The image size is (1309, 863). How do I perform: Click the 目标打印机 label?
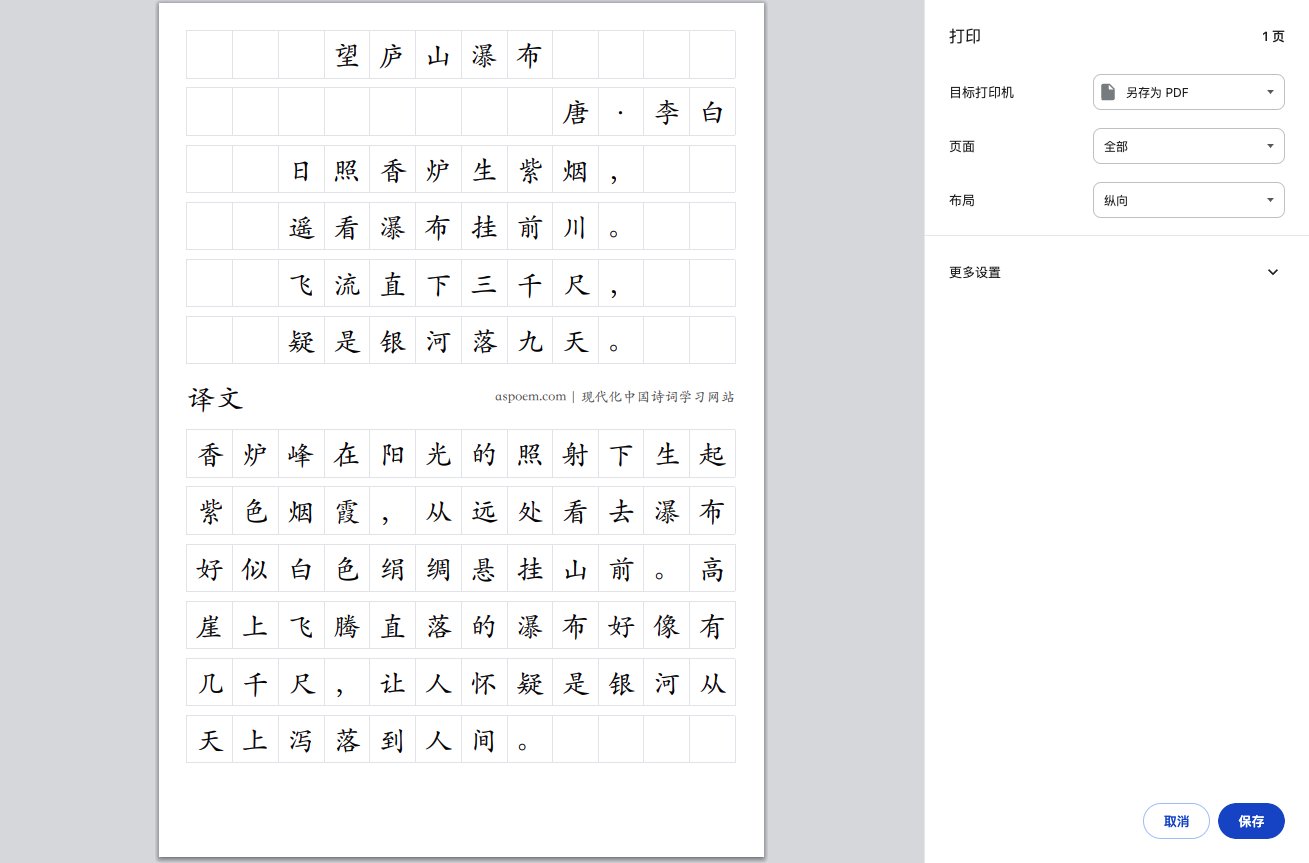pyautogui.click(x=981, y=92)
